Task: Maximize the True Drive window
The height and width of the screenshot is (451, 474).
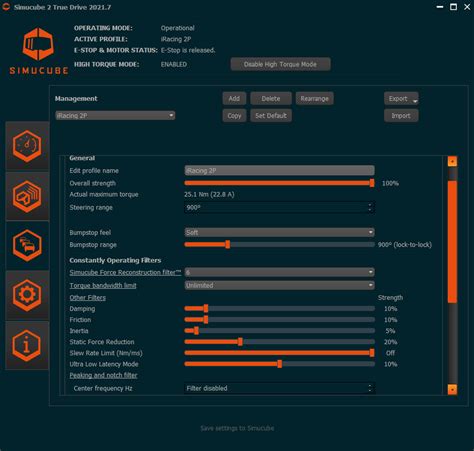Action: pos(453,7)
